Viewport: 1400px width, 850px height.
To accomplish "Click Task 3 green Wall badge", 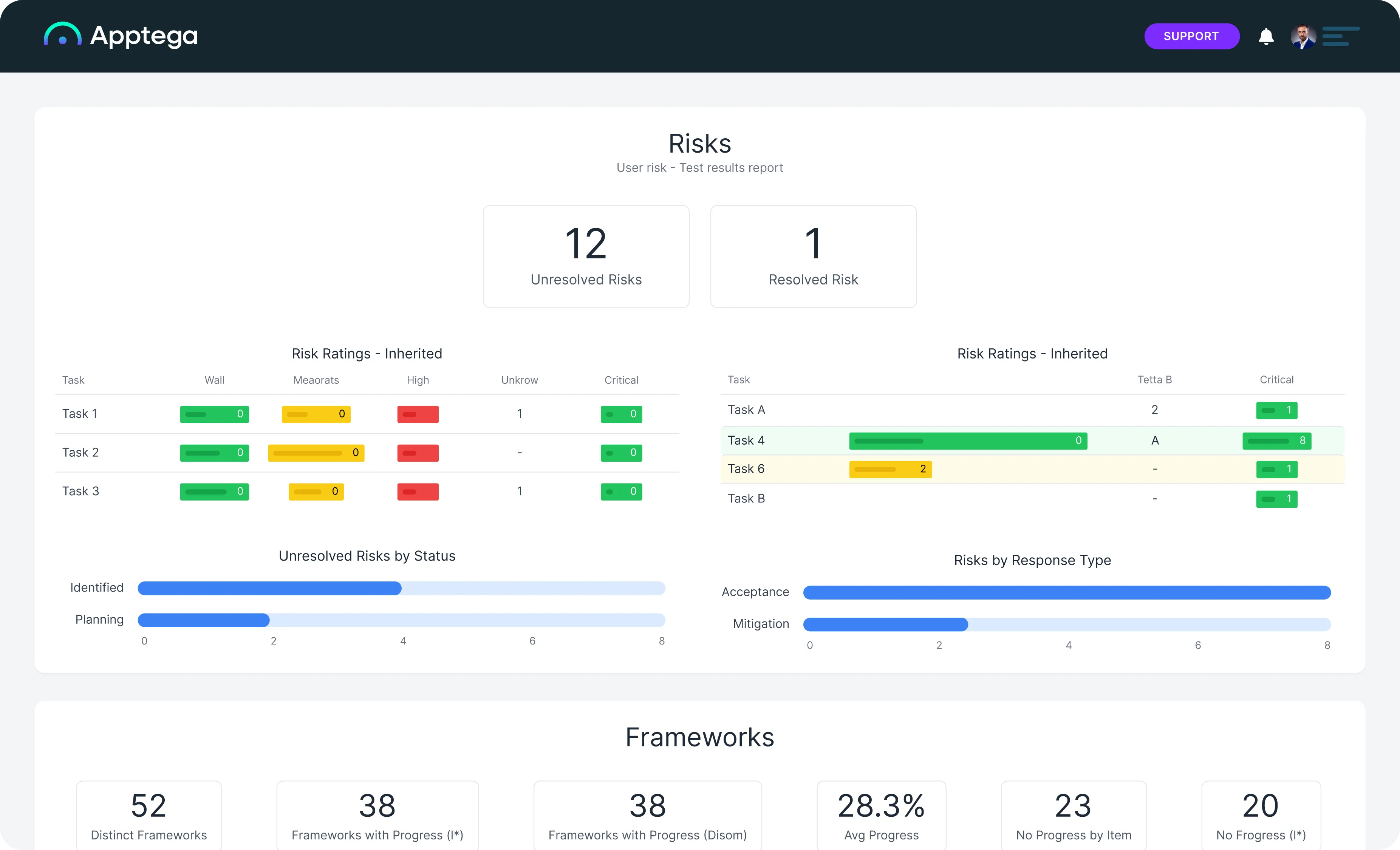I will coord(214,491).
